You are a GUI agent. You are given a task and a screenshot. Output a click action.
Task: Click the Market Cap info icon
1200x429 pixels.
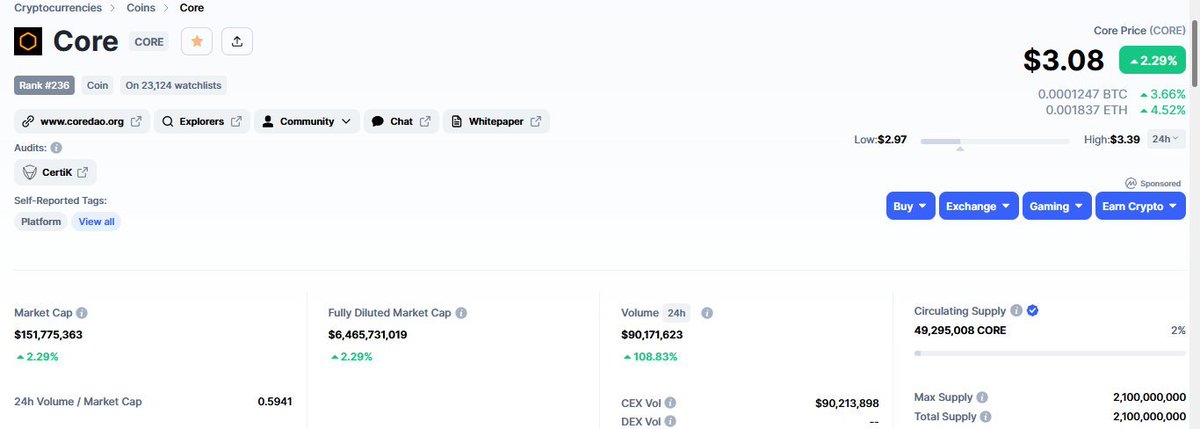82,313
